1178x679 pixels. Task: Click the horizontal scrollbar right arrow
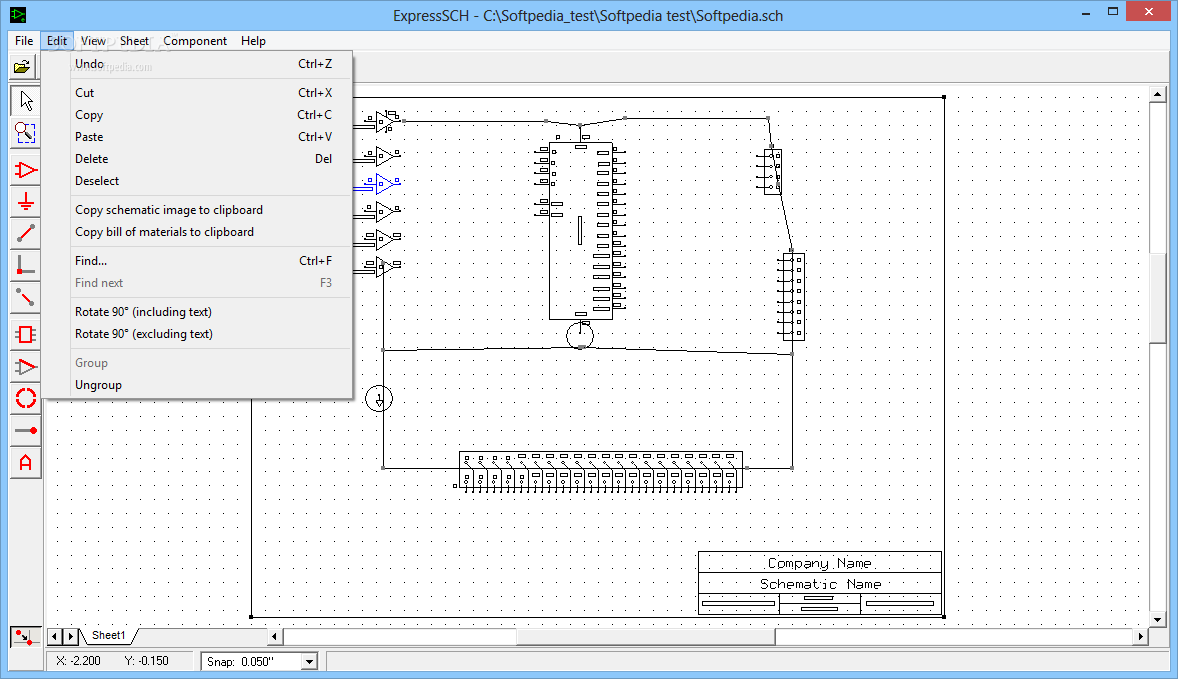[1140, 637]
